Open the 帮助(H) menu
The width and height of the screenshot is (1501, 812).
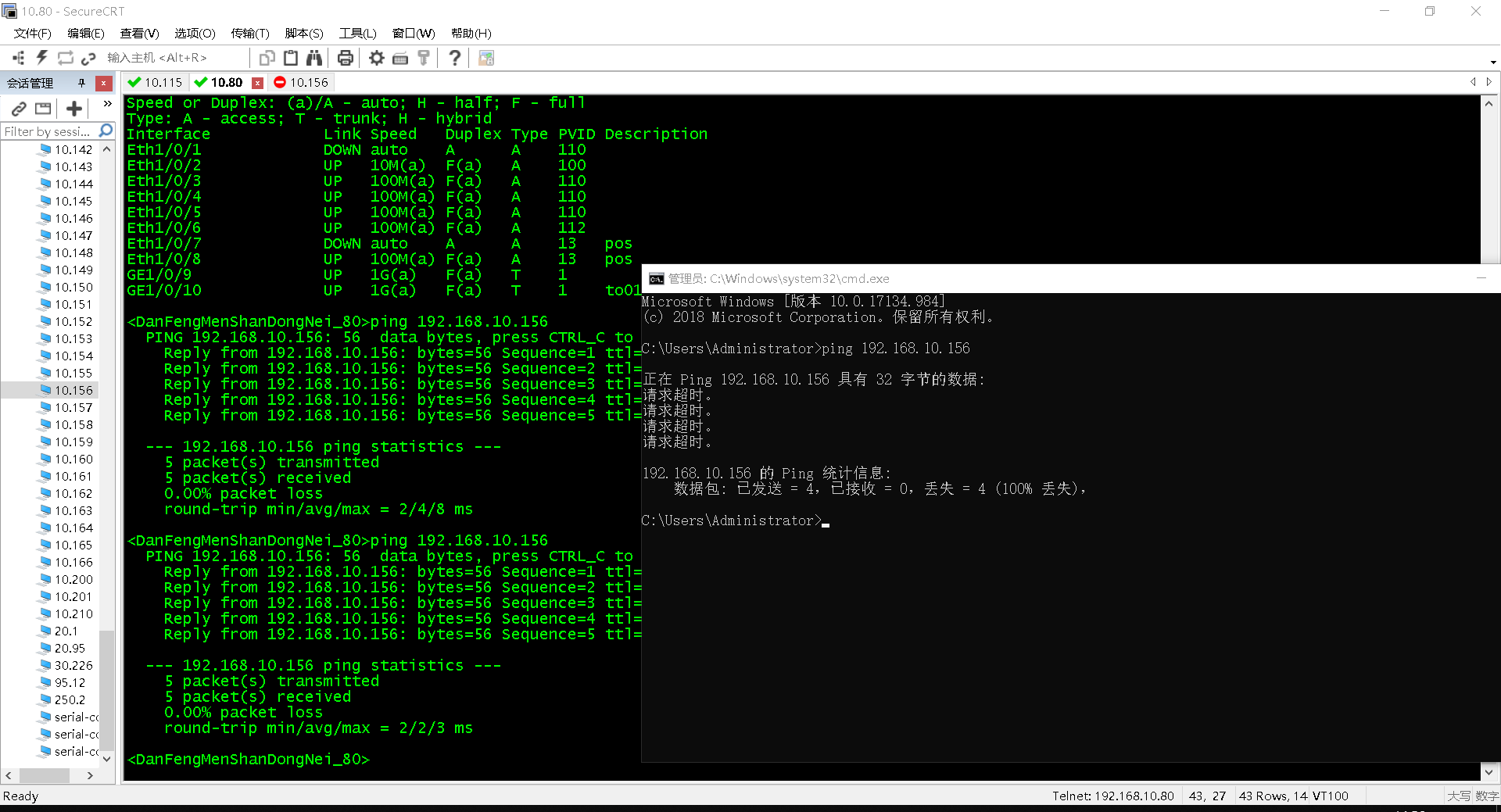click(471, 34)
